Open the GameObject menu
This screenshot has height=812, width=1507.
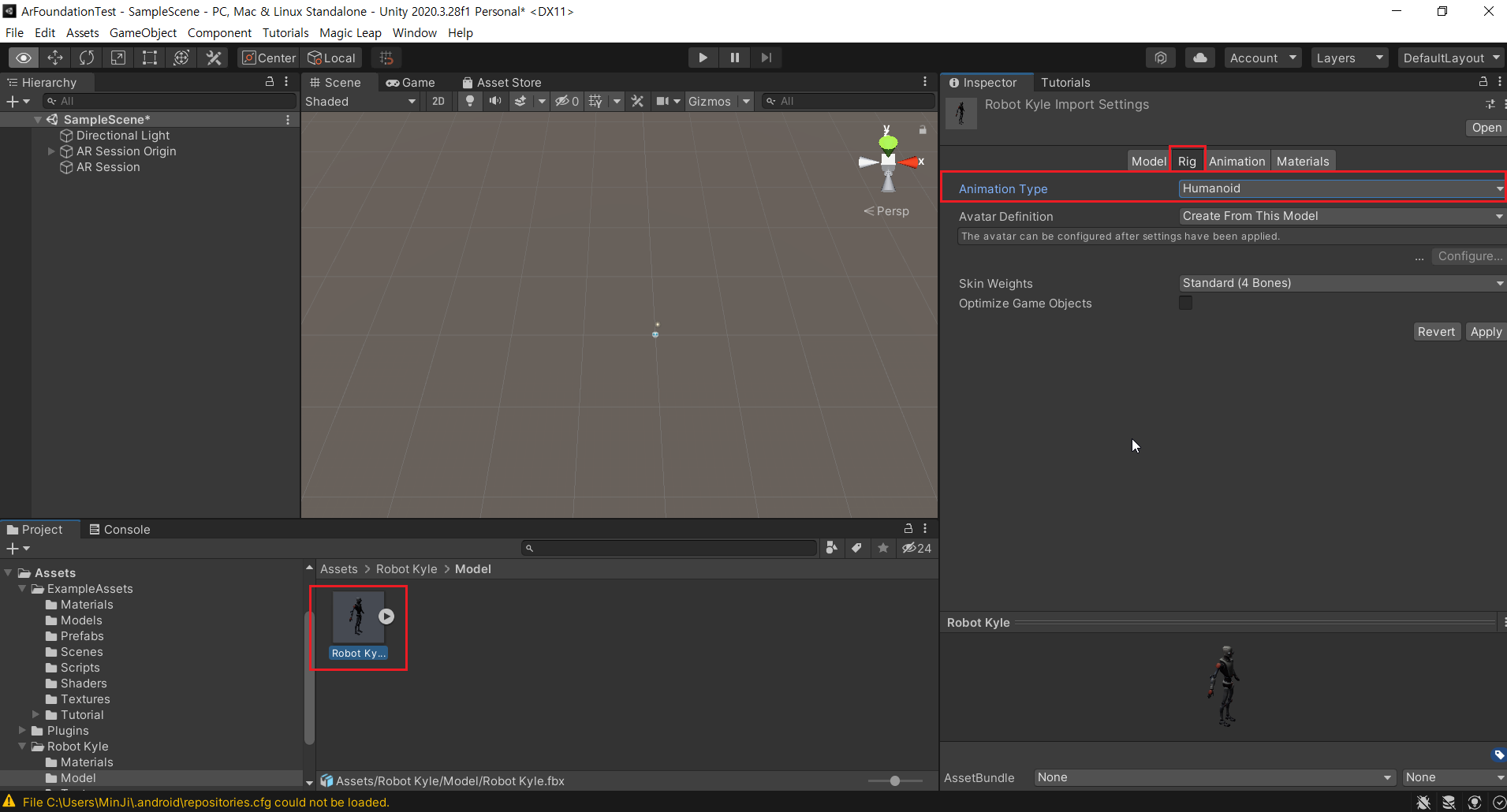[x=143, y=32]
